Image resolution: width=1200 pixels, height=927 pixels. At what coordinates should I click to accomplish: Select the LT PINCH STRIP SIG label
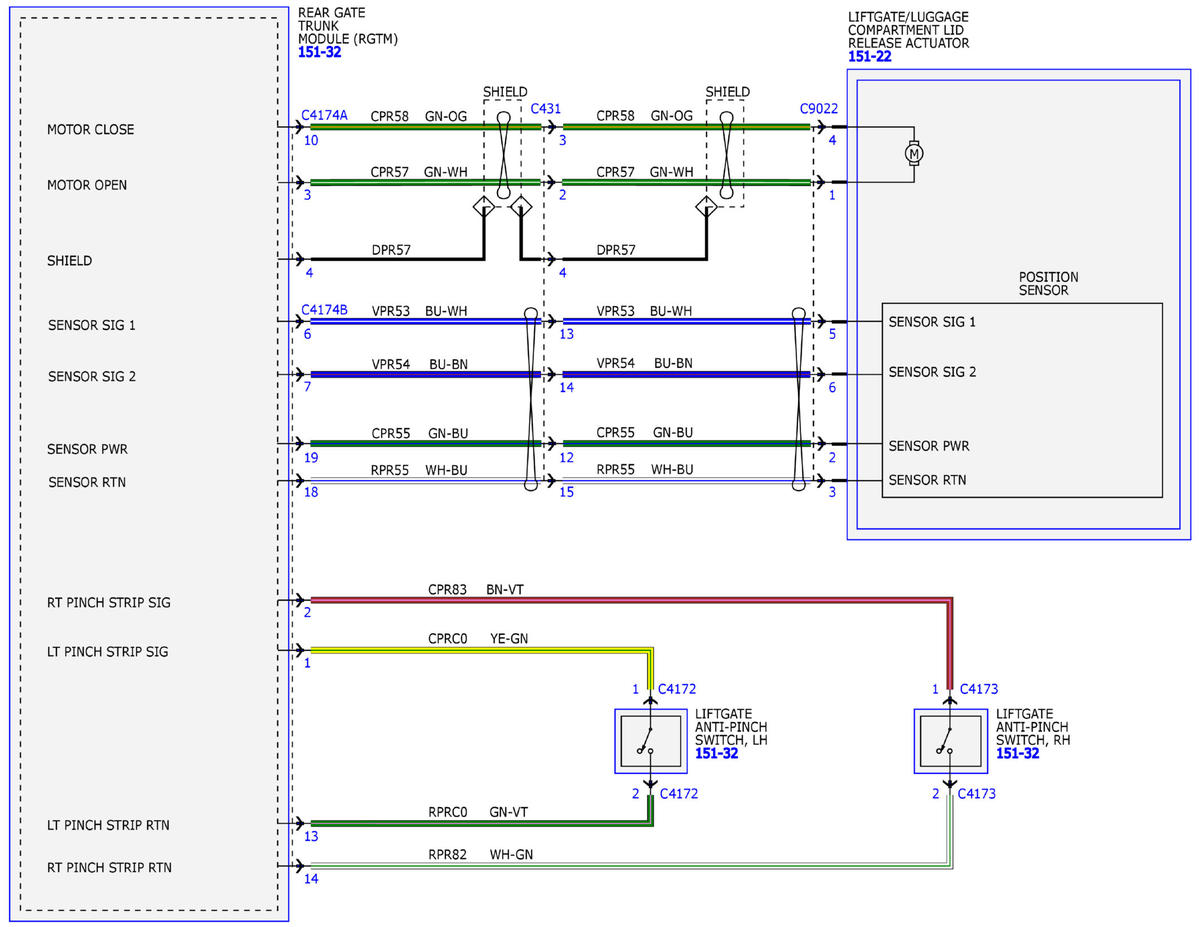tap(107, 652)
